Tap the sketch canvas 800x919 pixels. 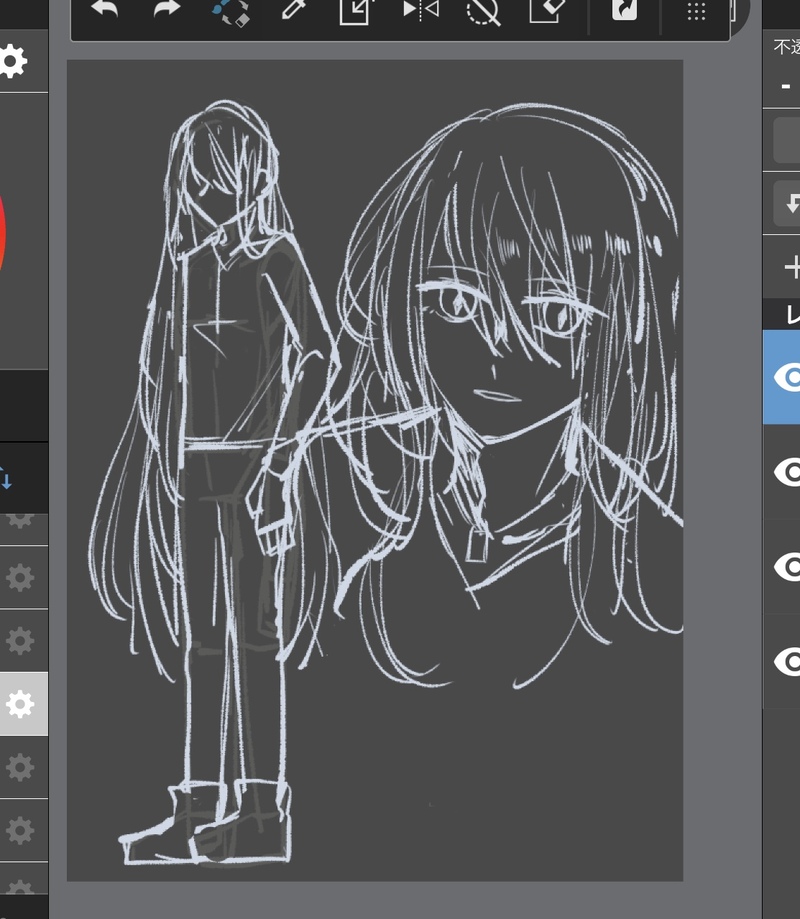click(x=375, y=470)
